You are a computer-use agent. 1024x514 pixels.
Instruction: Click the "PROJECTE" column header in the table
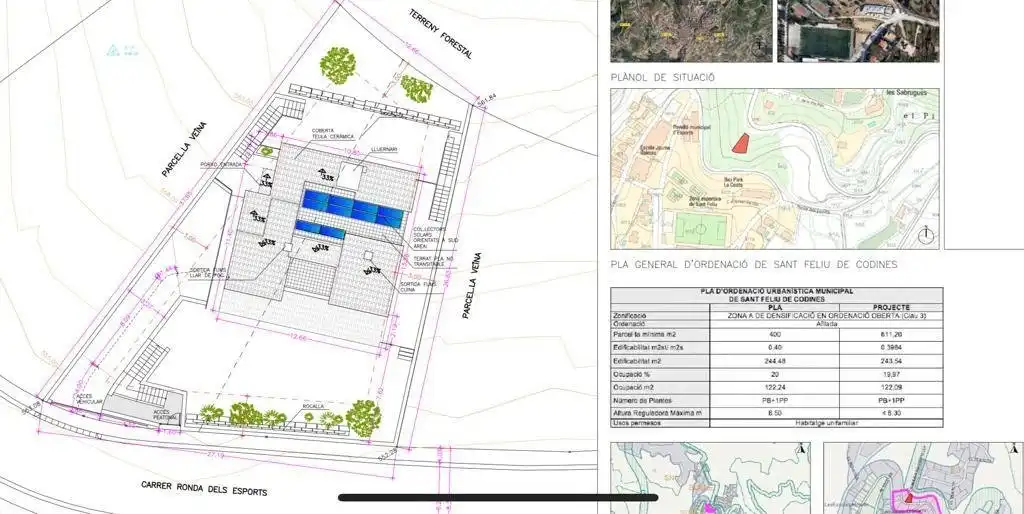pyautogui.click(x=891, y=307)
